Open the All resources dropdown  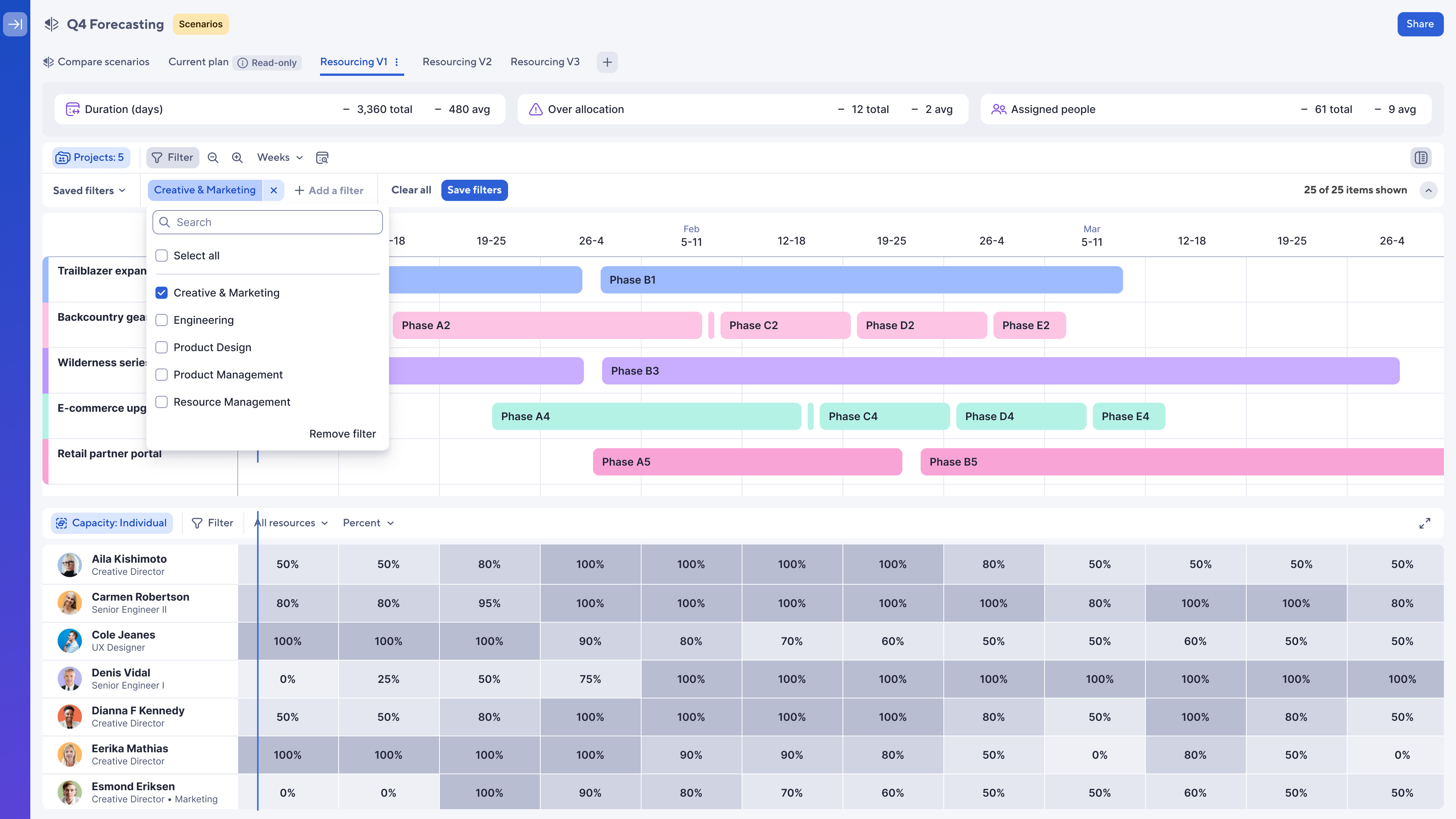(290, 523)
